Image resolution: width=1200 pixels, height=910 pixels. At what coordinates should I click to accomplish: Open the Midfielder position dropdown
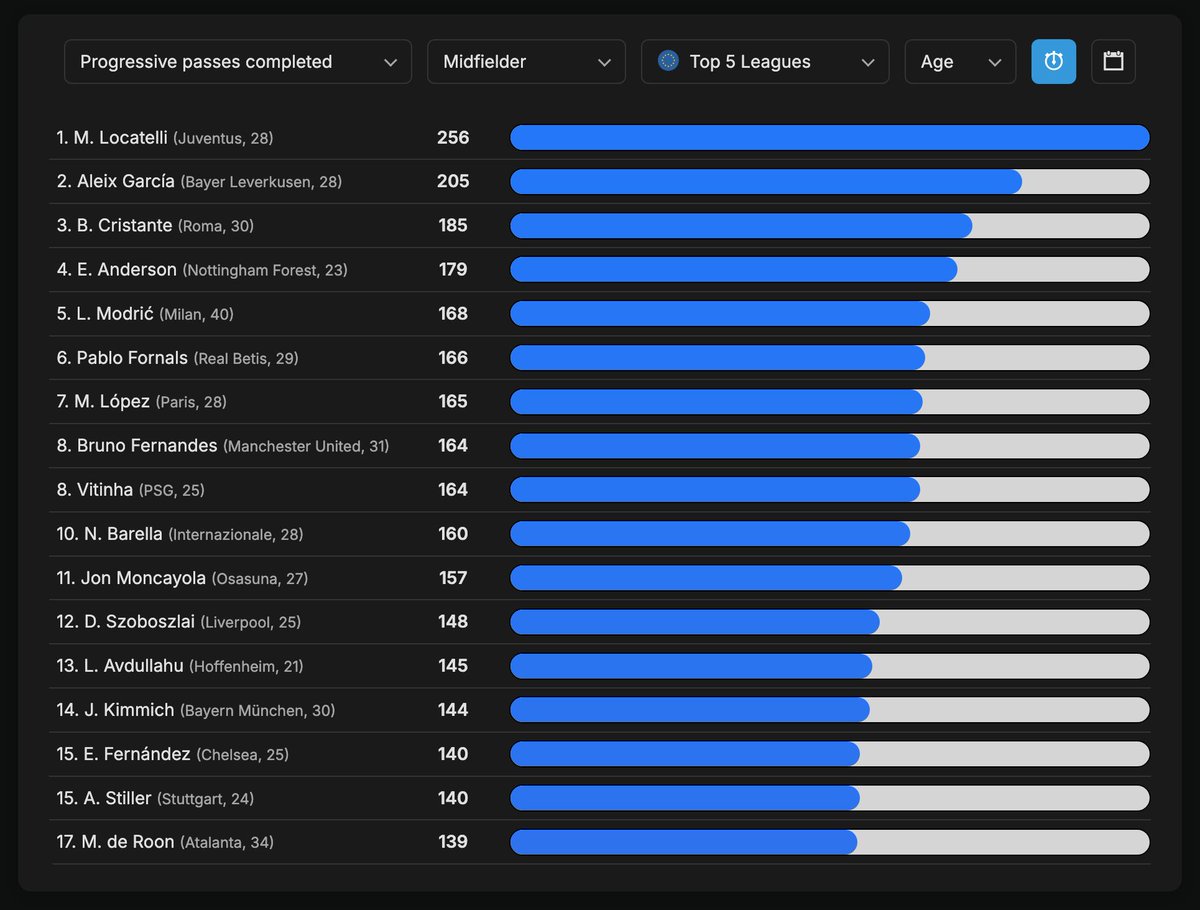coord(526,62)
